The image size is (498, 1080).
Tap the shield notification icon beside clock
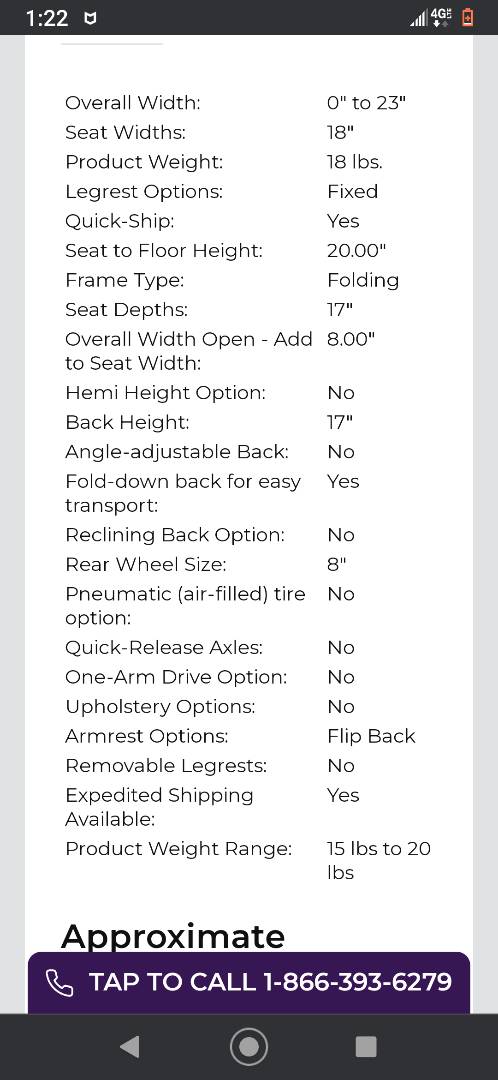coord(90,19)
